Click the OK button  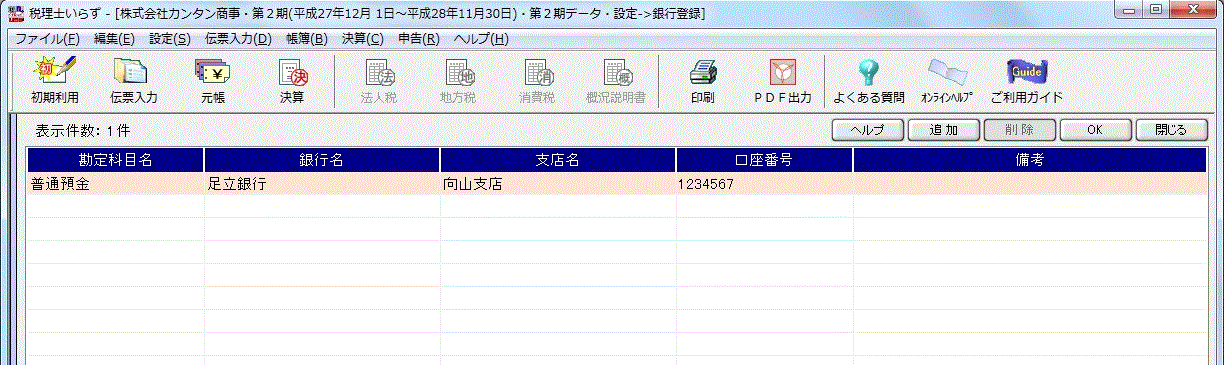pyautogui.click(x=1095, y=130)
